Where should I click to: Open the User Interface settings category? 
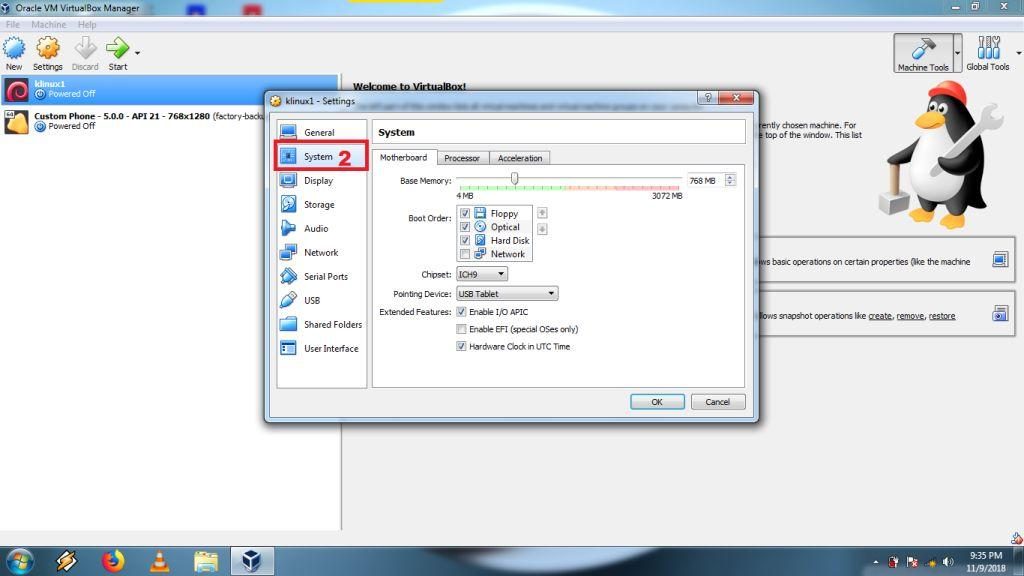[321, 348]
